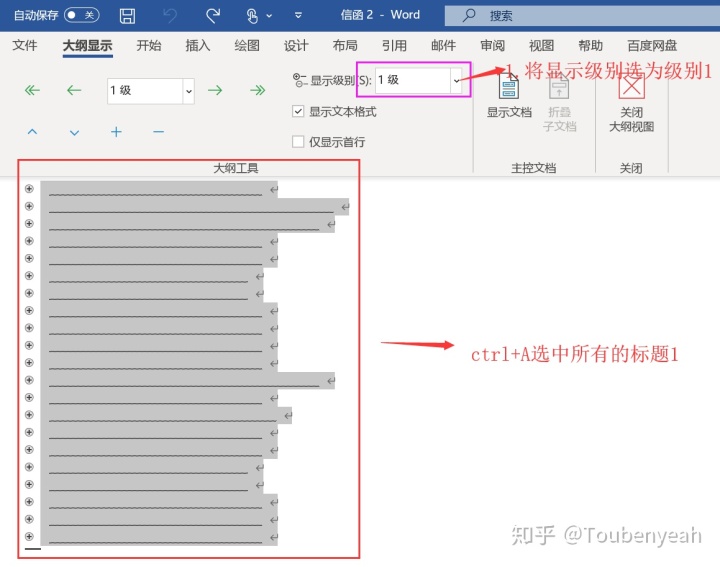The height and width of the screenshot is (567, 720).
Task: Promote to Heading 1 with double-left arrow
Action: [32, 90]
